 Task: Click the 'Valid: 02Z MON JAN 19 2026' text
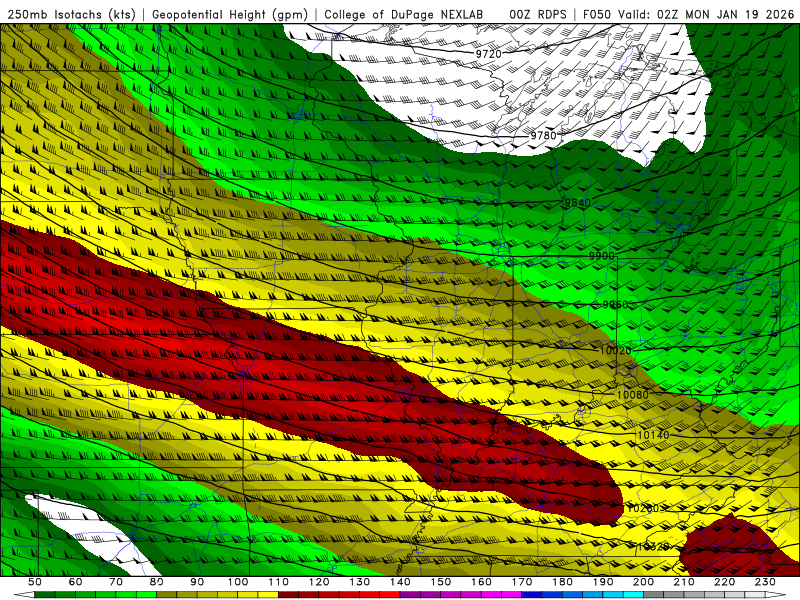(x=706, y=14)
